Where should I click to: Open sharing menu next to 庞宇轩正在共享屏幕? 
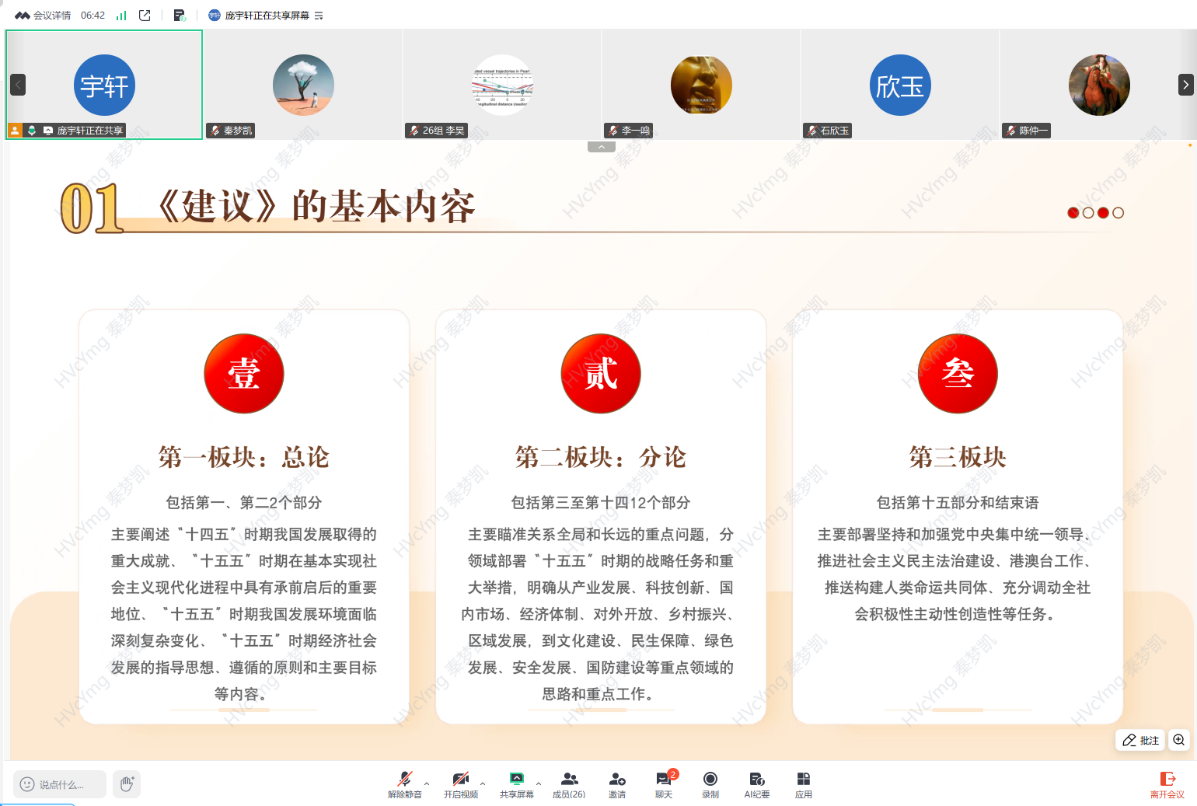(319, 16)
